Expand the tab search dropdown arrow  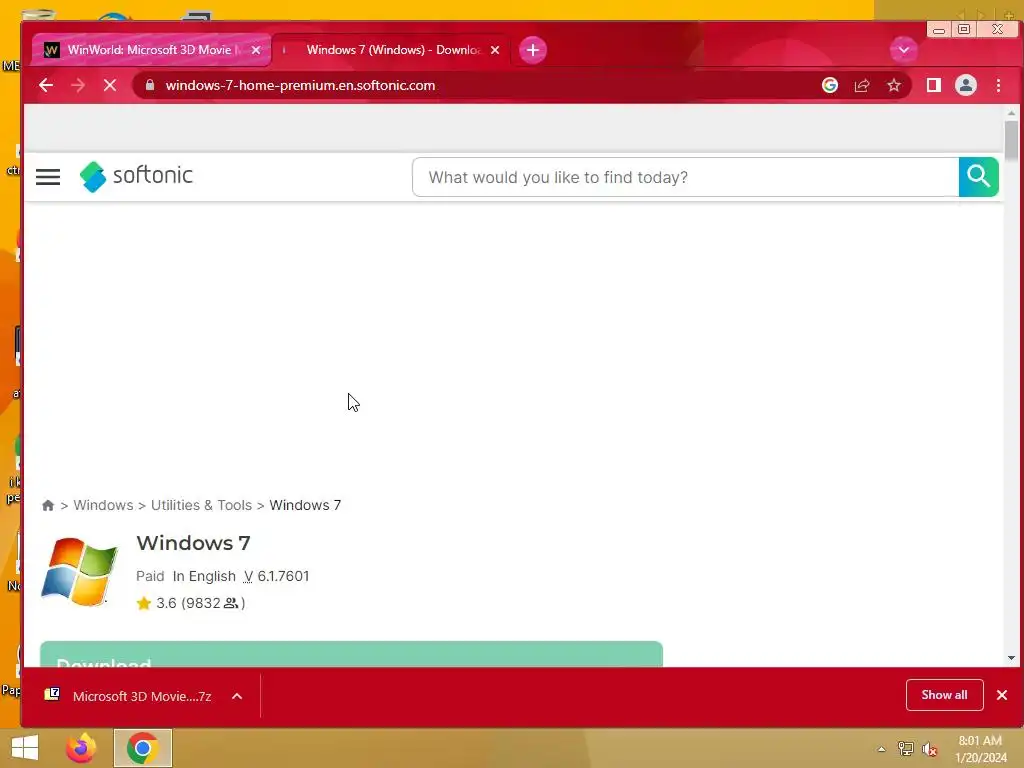point(904,50)
